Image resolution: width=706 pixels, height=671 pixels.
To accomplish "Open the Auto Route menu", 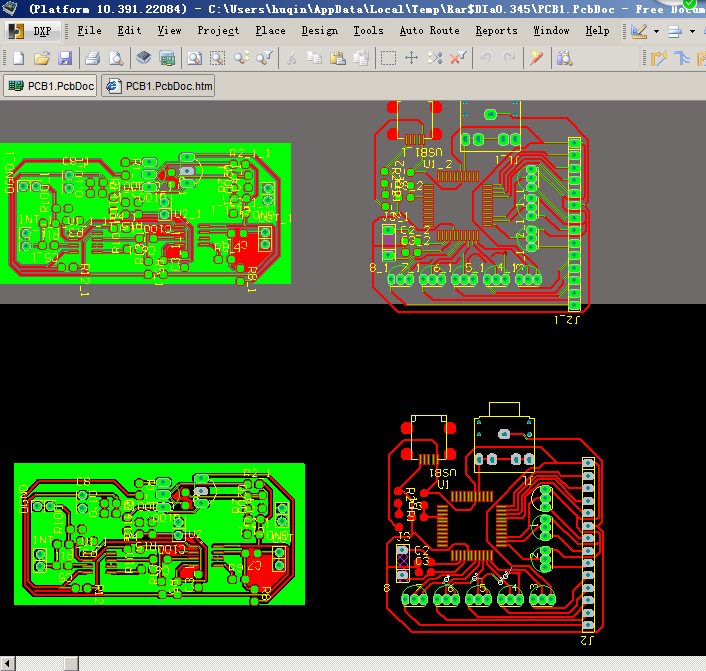I will 430,31.
